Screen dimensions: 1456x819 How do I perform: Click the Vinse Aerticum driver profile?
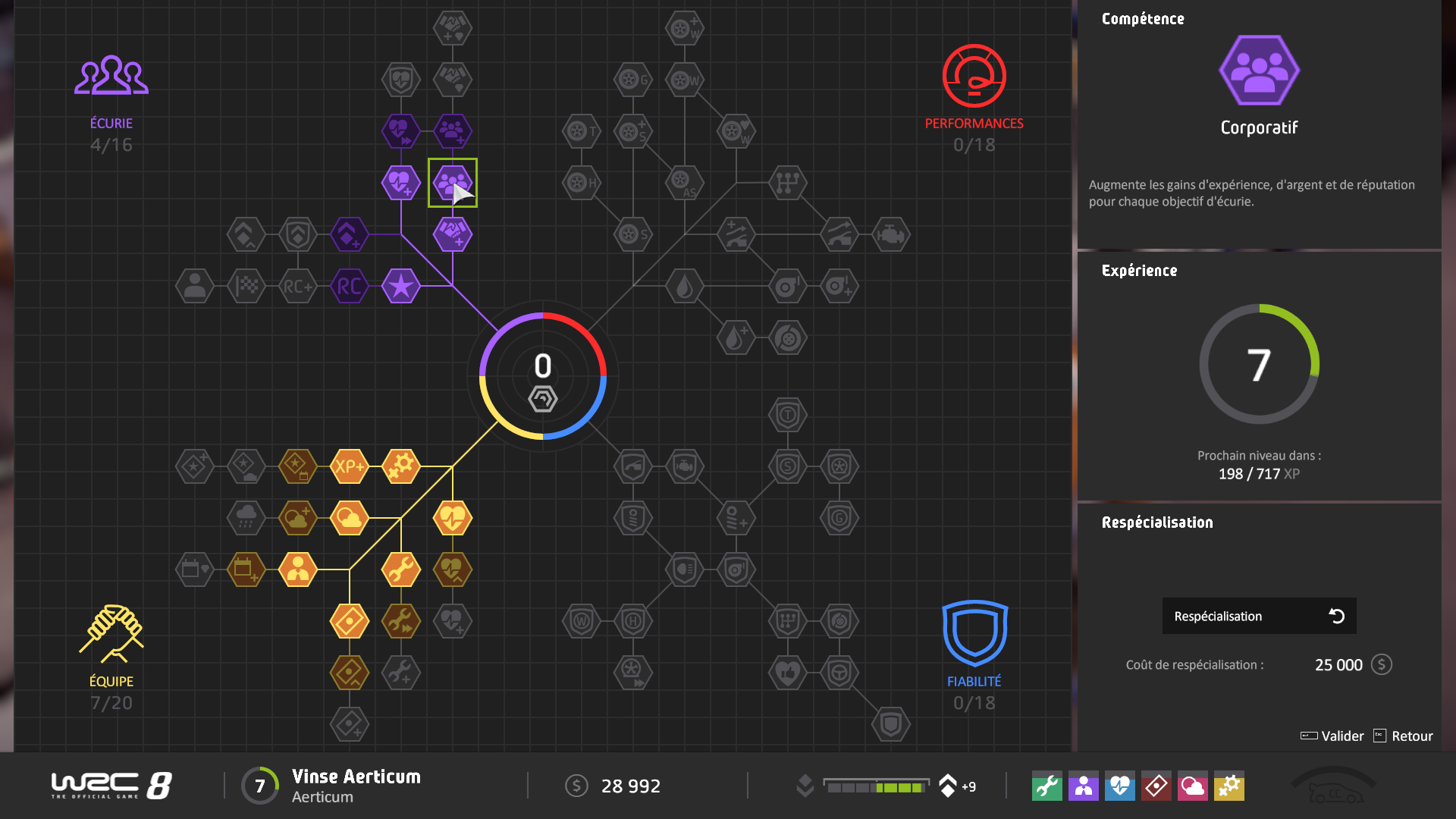coord(331,786)
